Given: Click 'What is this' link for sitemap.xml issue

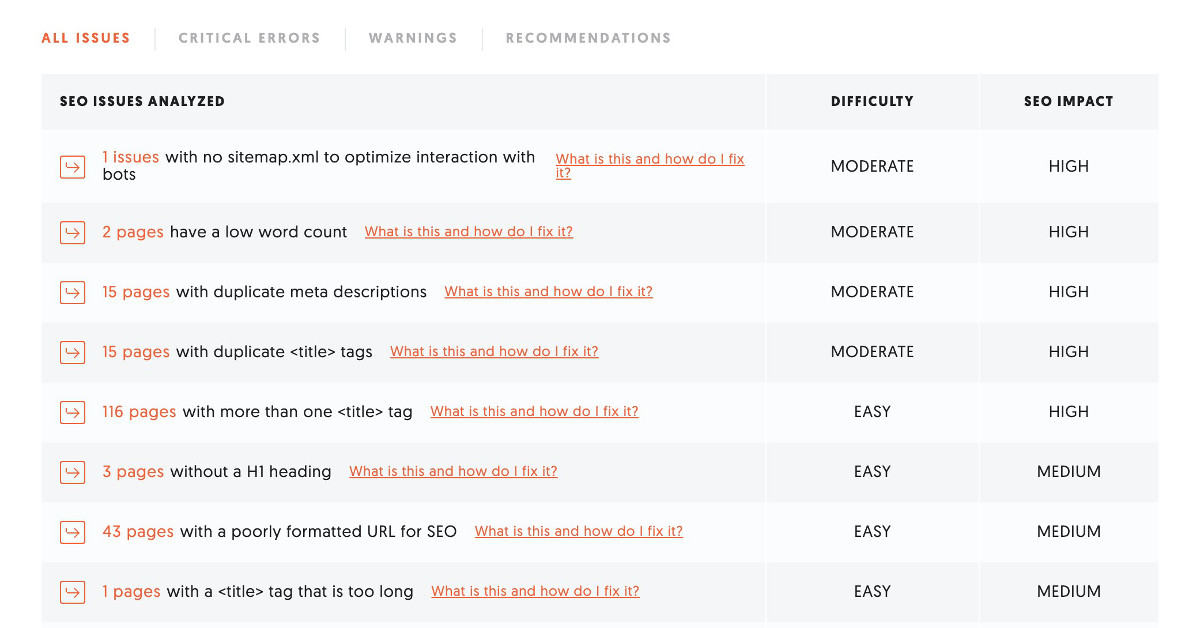Looking at the screenshot, I should pos(650,165).
